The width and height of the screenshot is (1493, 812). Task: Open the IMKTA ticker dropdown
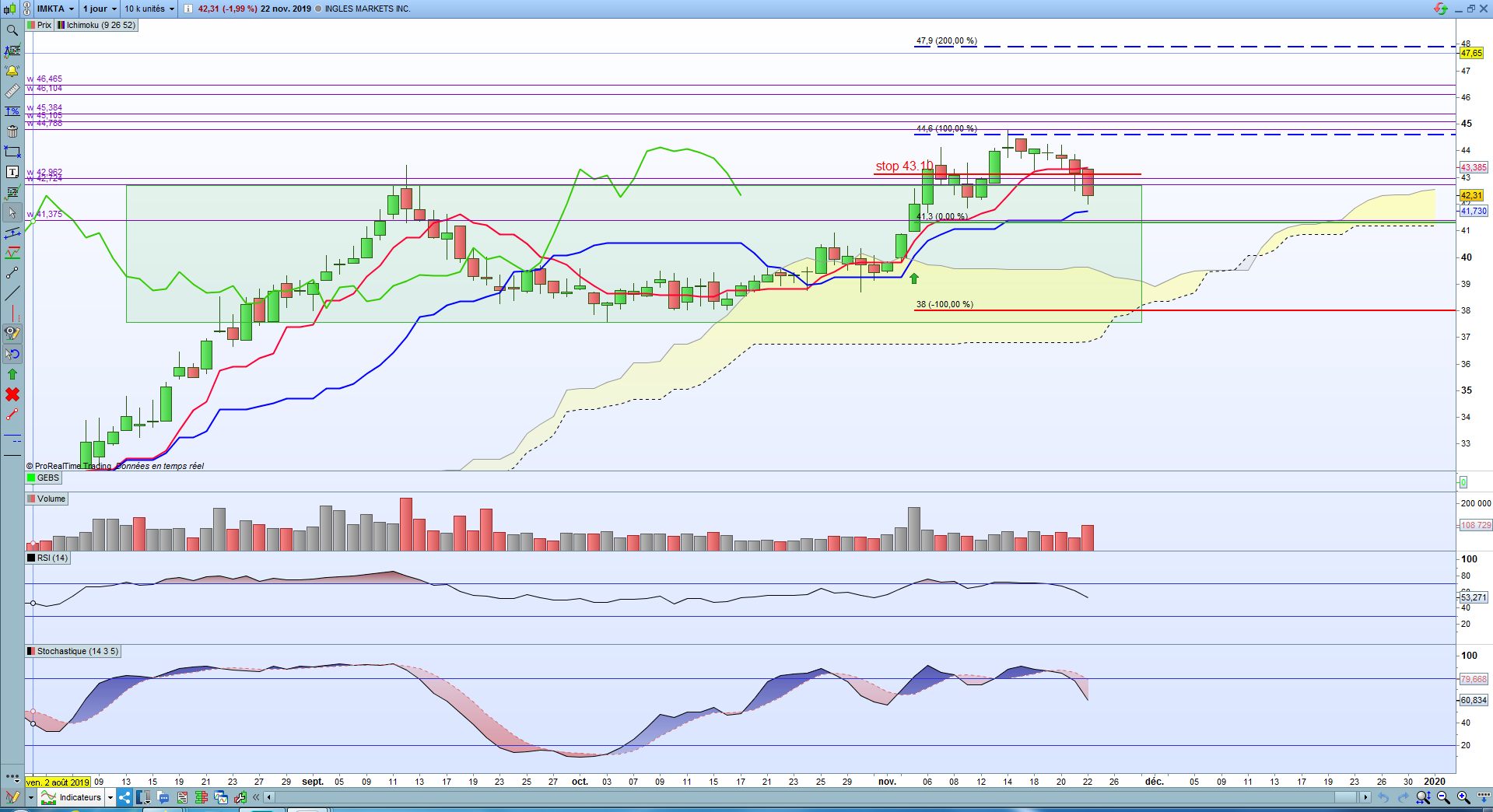pos(55,9)
